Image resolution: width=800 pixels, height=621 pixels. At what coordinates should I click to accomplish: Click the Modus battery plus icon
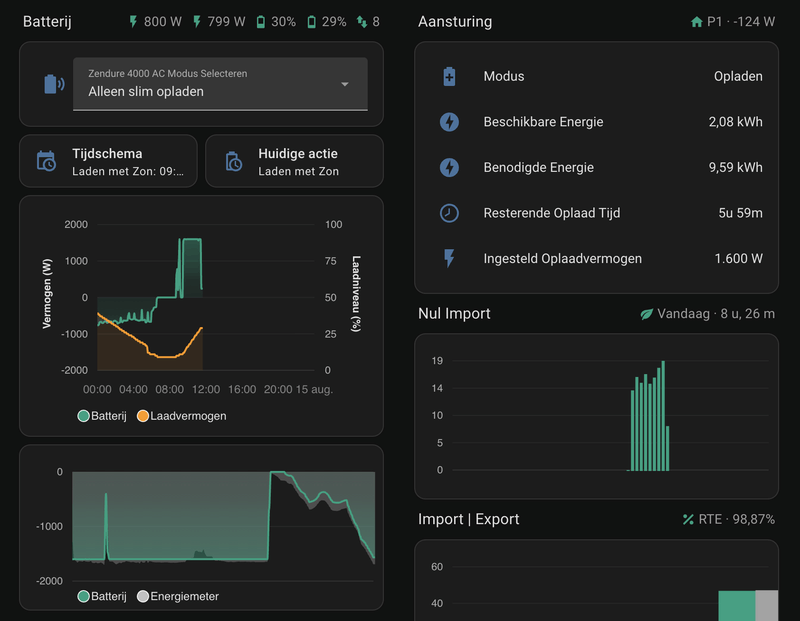[449, 77]
